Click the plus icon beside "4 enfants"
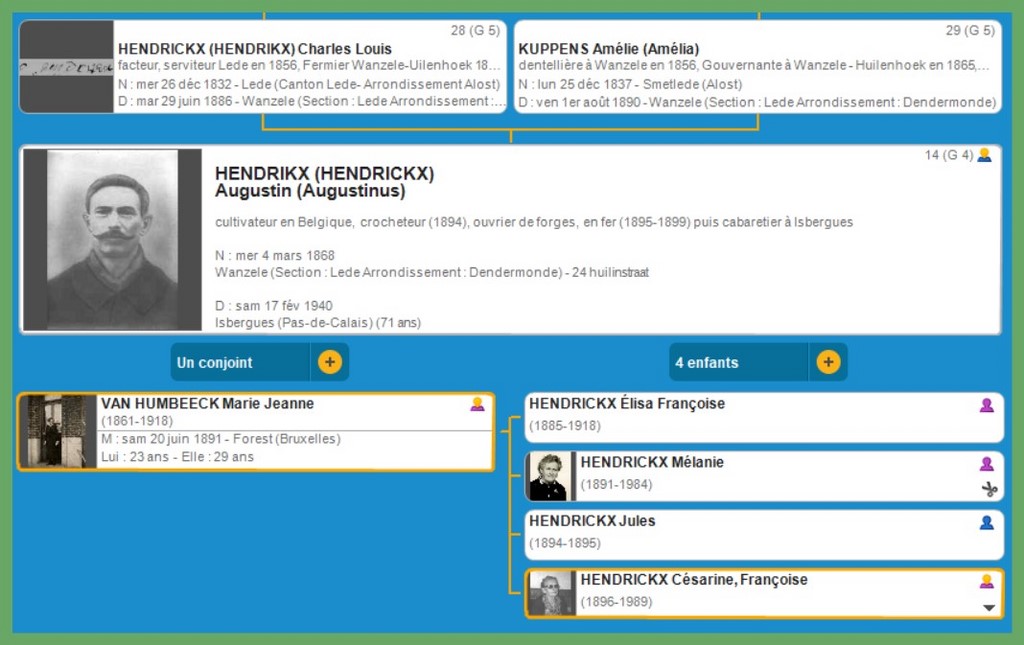Image resolution: width=1024 pixels, height=645 pixels. pos(828,362)
